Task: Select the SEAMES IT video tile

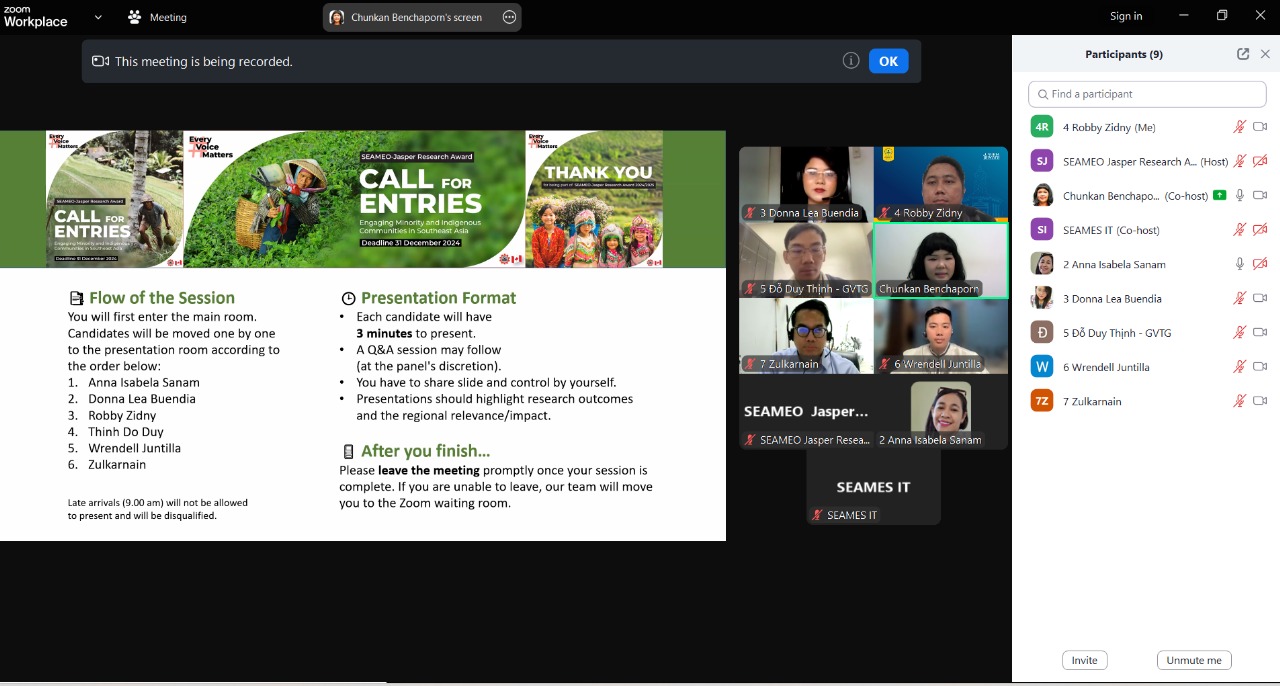Action: 874,488
